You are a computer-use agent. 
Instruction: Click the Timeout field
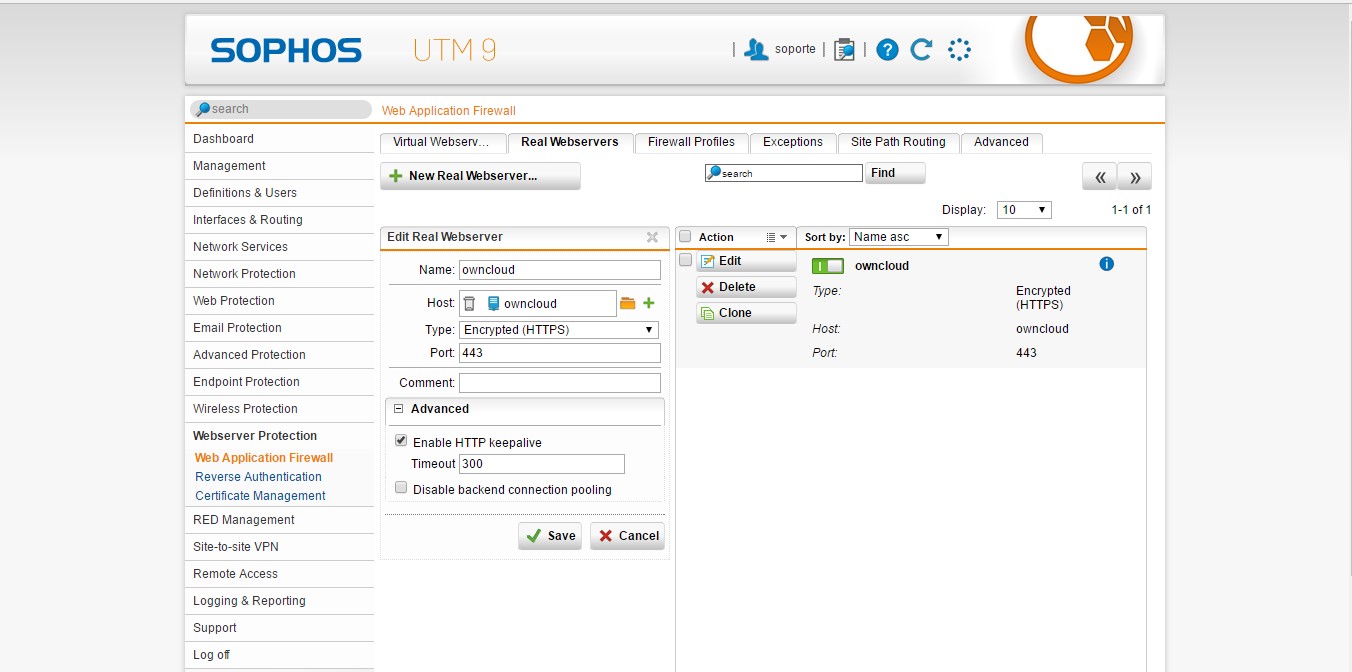point(542,464)
